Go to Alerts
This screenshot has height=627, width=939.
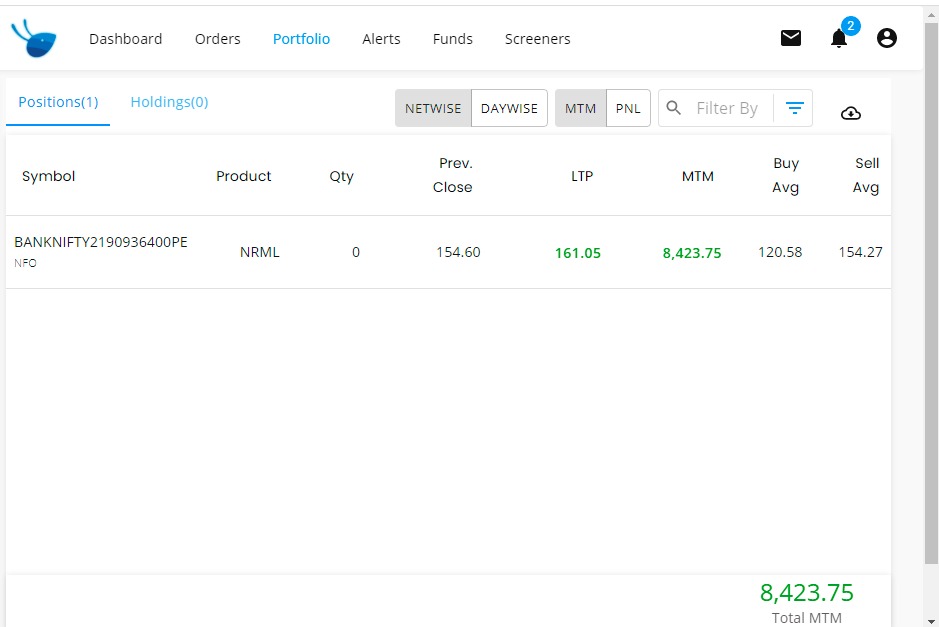tap(381, 39)
